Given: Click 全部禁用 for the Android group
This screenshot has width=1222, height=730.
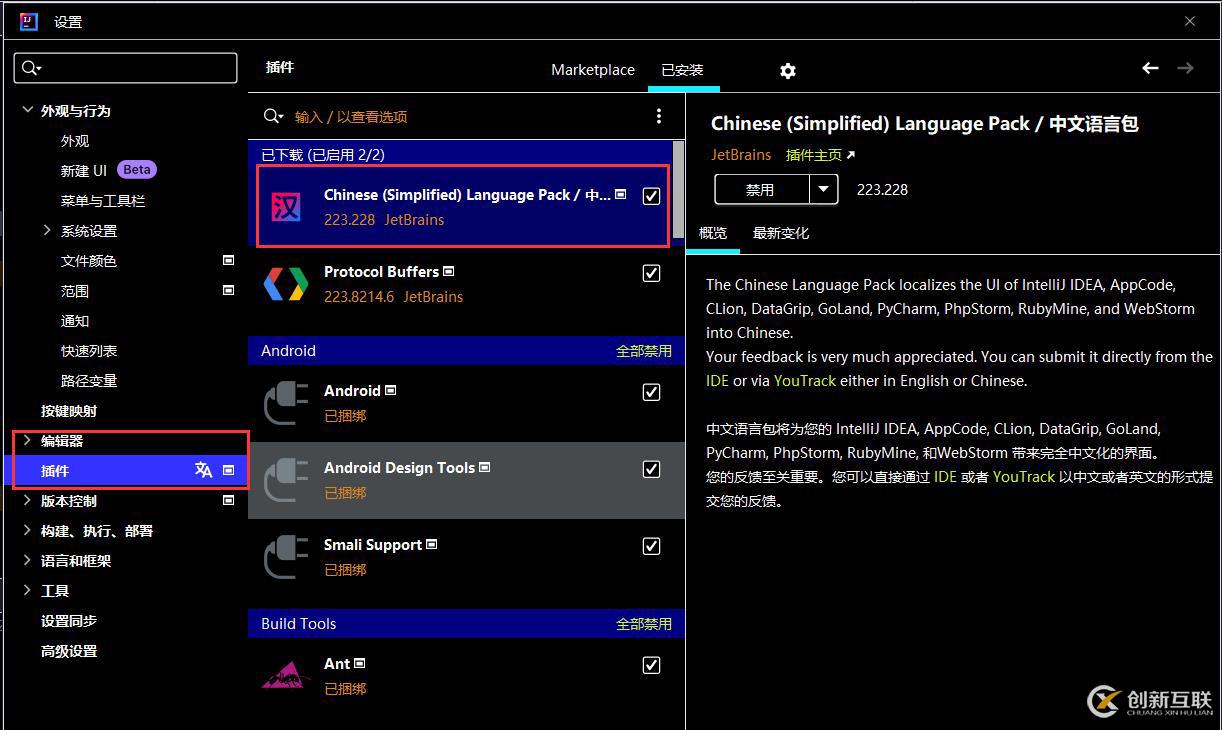Looking at the screenshot, I should [x=644, y=351].
